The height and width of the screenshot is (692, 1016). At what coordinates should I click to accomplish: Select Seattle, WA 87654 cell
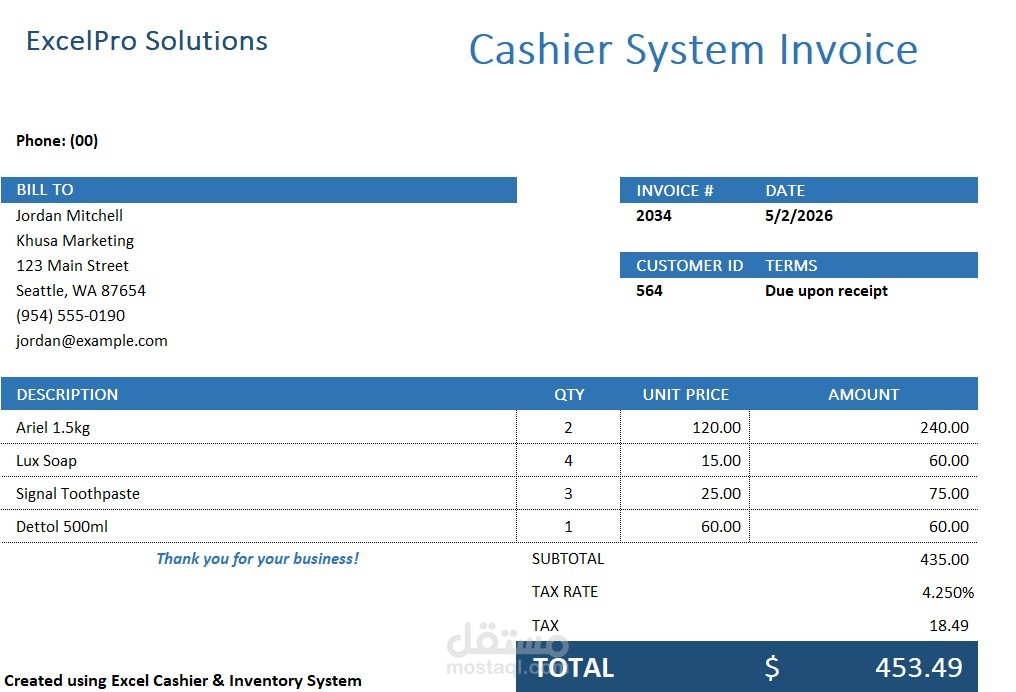(81, 290)
